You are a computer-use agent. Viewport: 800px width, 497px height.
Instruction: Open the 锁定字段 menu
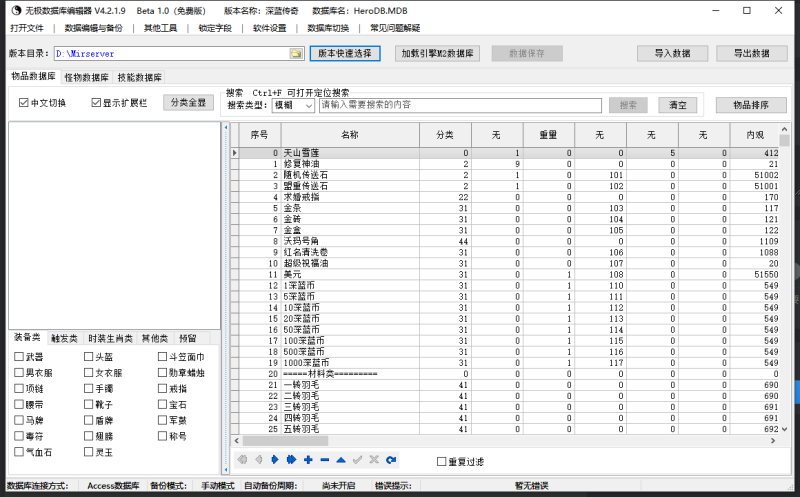click(x=215, y=28)
